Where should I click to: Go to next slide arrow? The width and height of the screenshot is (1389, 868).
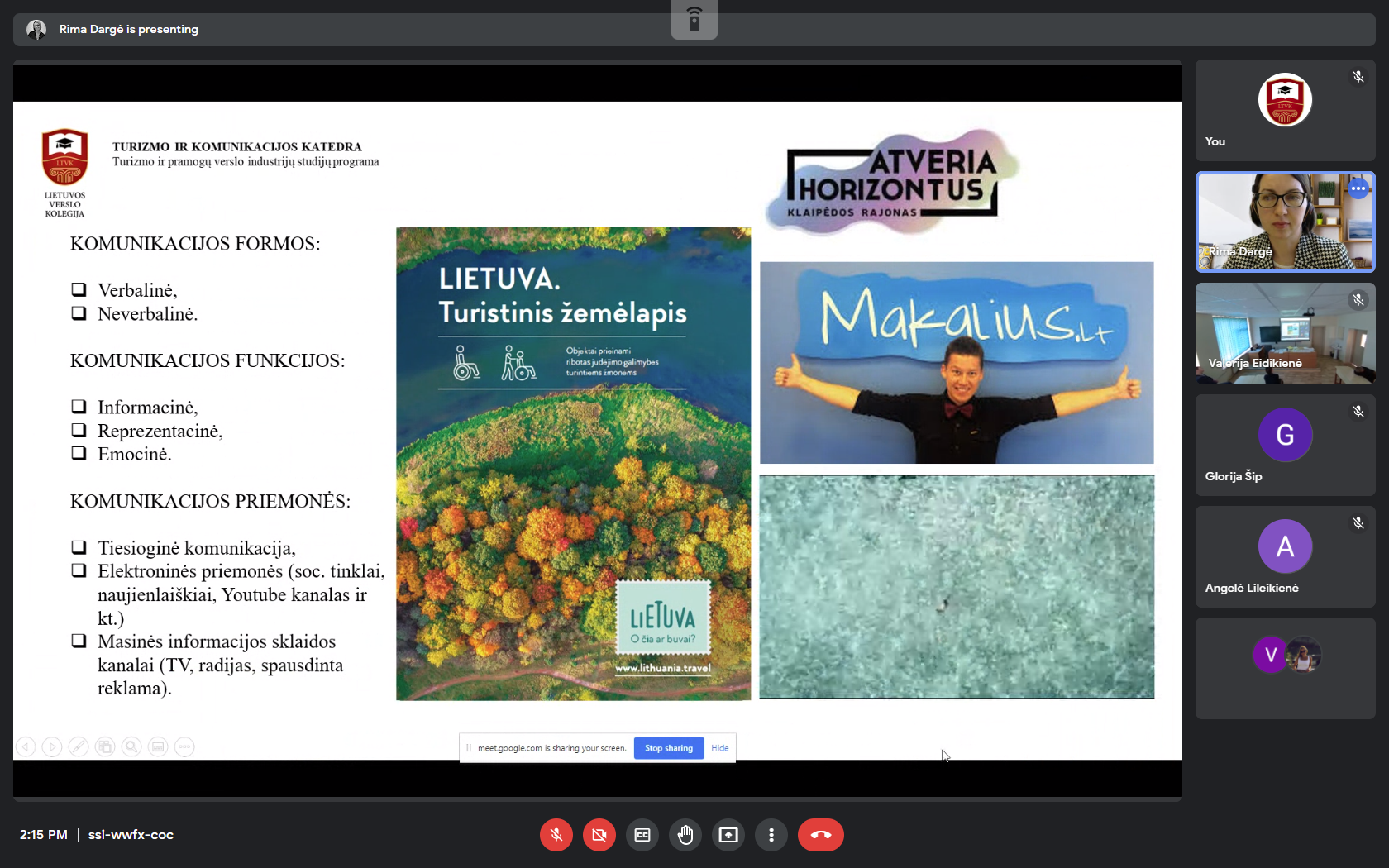pyautogui.click(x=52, y=747)
